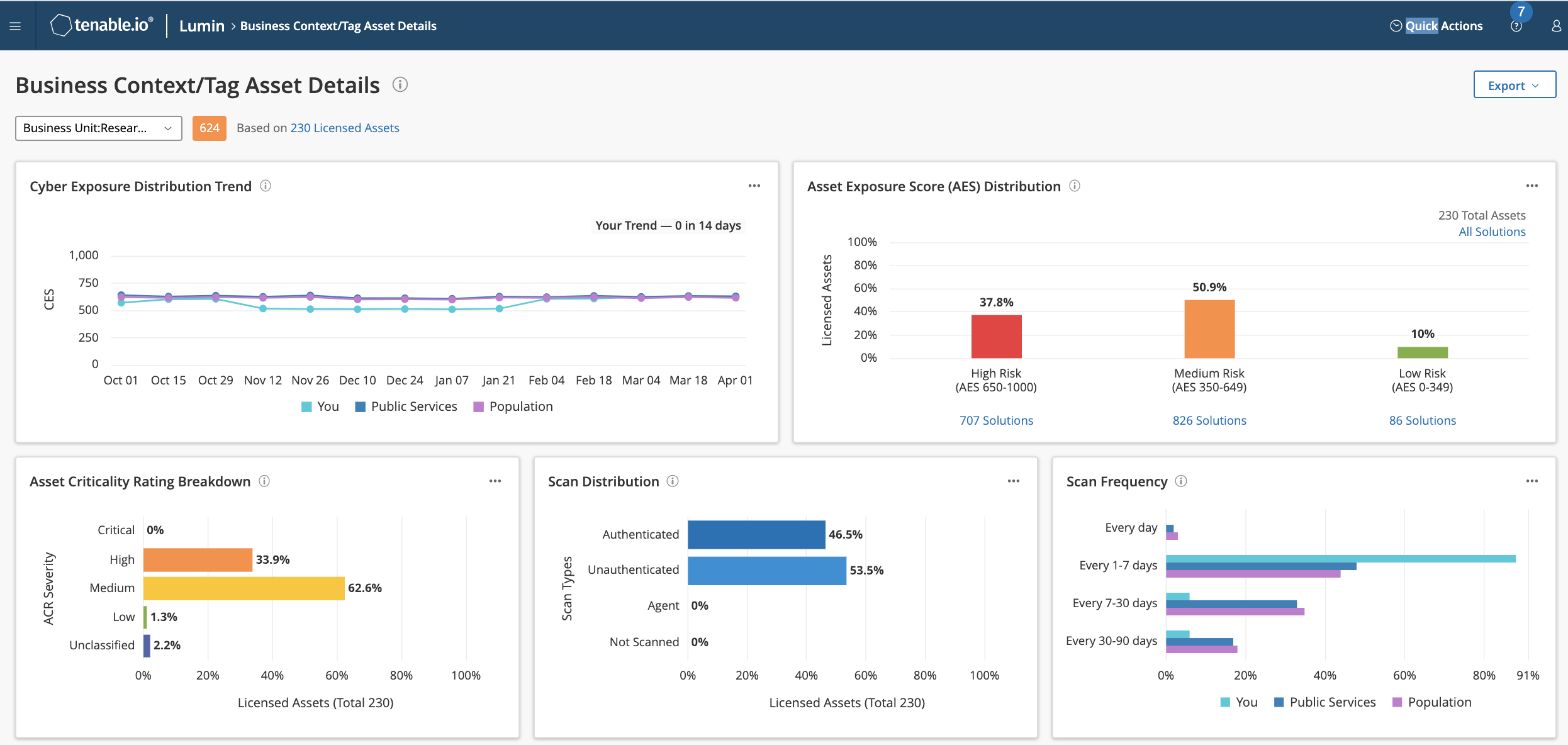The width and height of the screenshot is (1568, 745).
Task: Click the Unauthenticated scan bar
Action: (x=767, y=570)
